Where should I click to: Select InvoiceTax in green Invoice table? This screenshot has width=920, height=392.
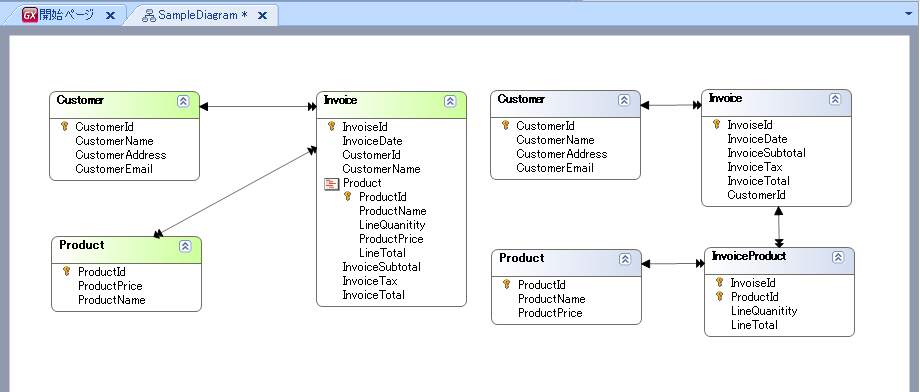coord(370,281)
